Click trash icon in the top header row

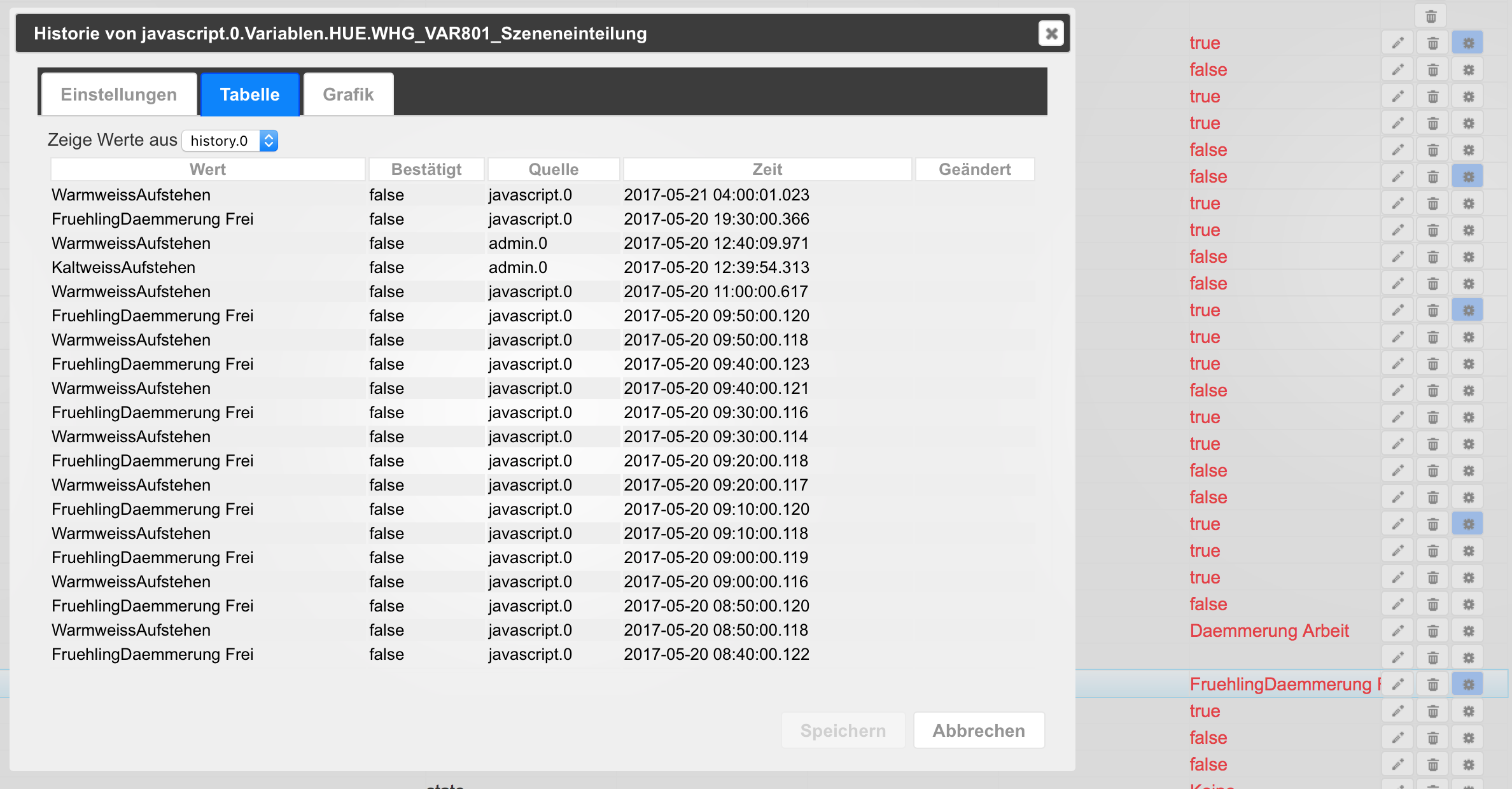click(x=1431, y=17)
